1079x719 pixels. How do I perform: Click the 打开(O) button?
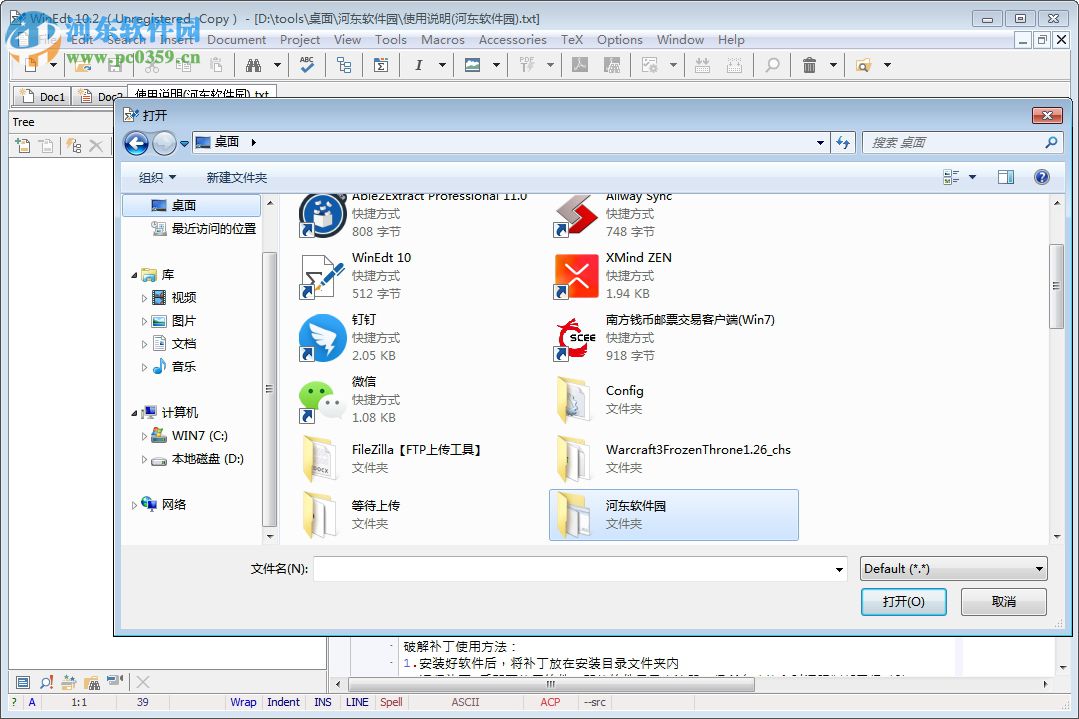903,602
